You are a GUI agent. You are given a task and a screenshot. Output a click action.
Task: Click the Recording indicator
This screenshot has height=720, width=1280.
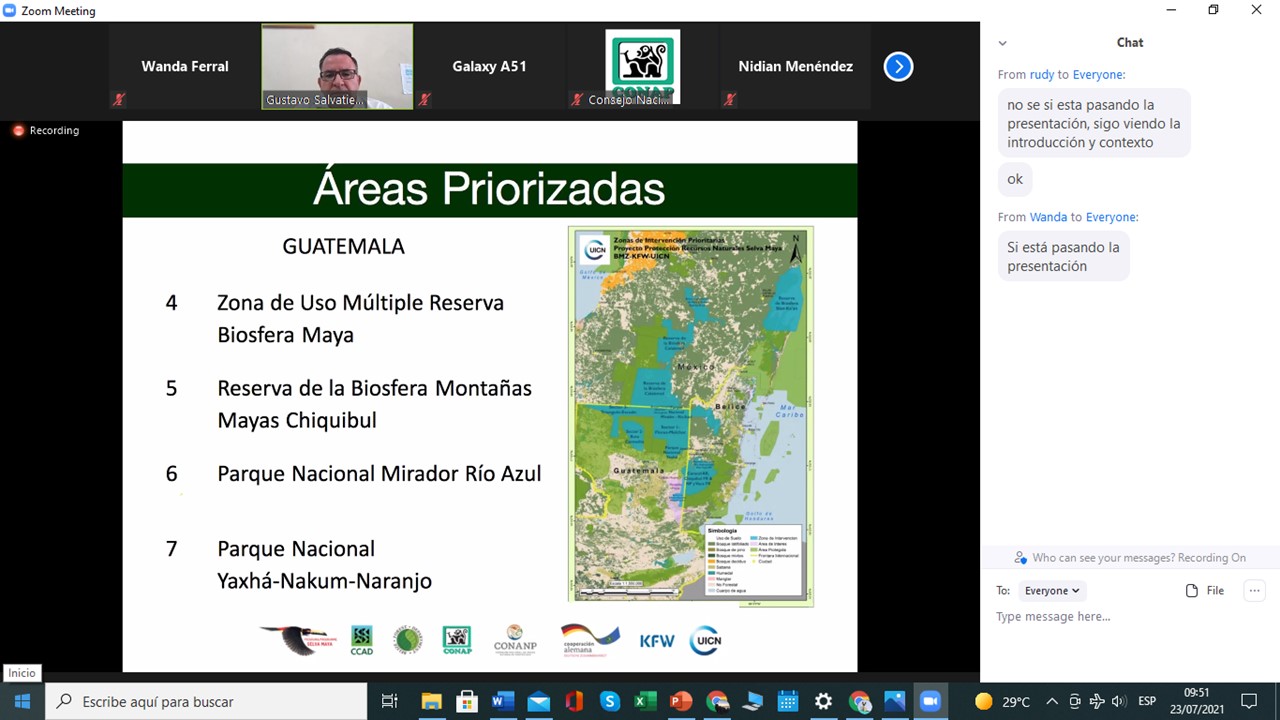pyautogui.click(x=45, y=131)
